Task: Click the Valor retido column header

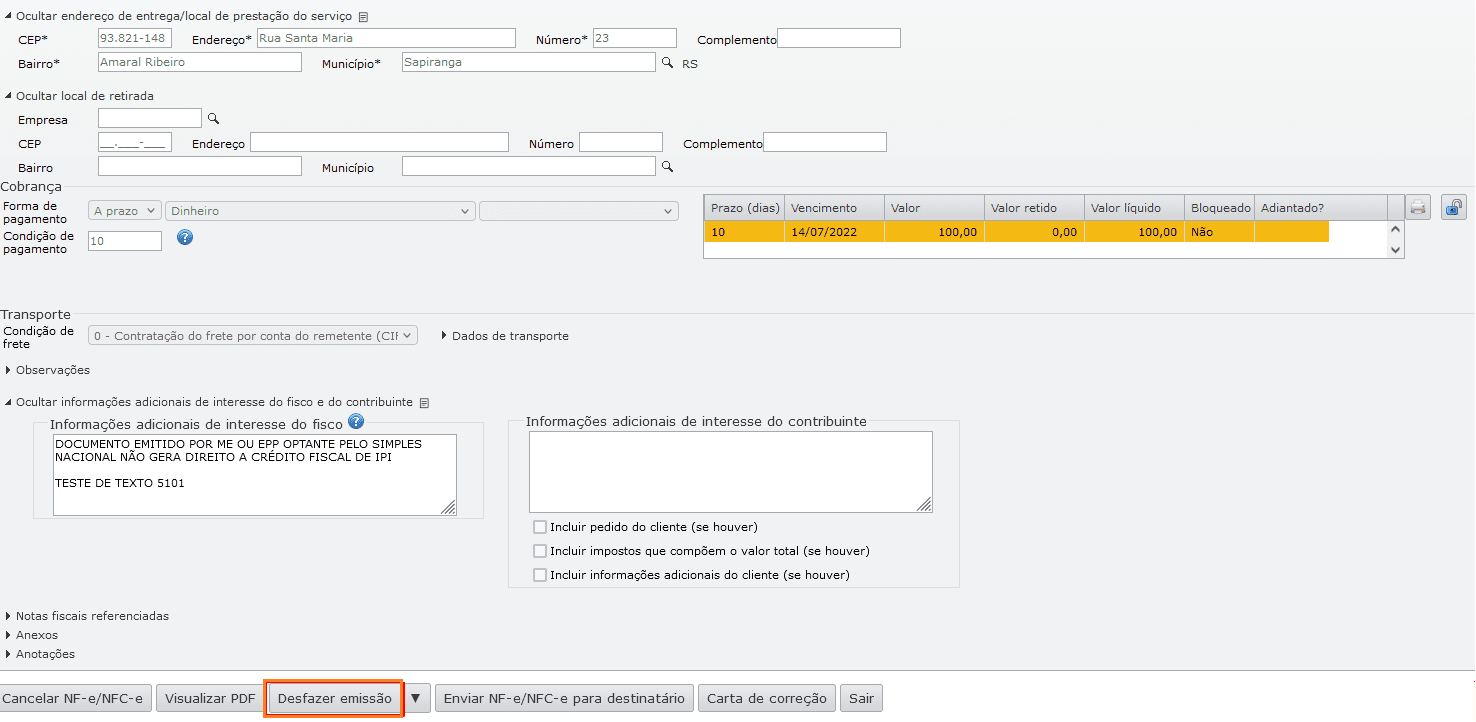Action: pyautogui.click(x=1034, y=208)
